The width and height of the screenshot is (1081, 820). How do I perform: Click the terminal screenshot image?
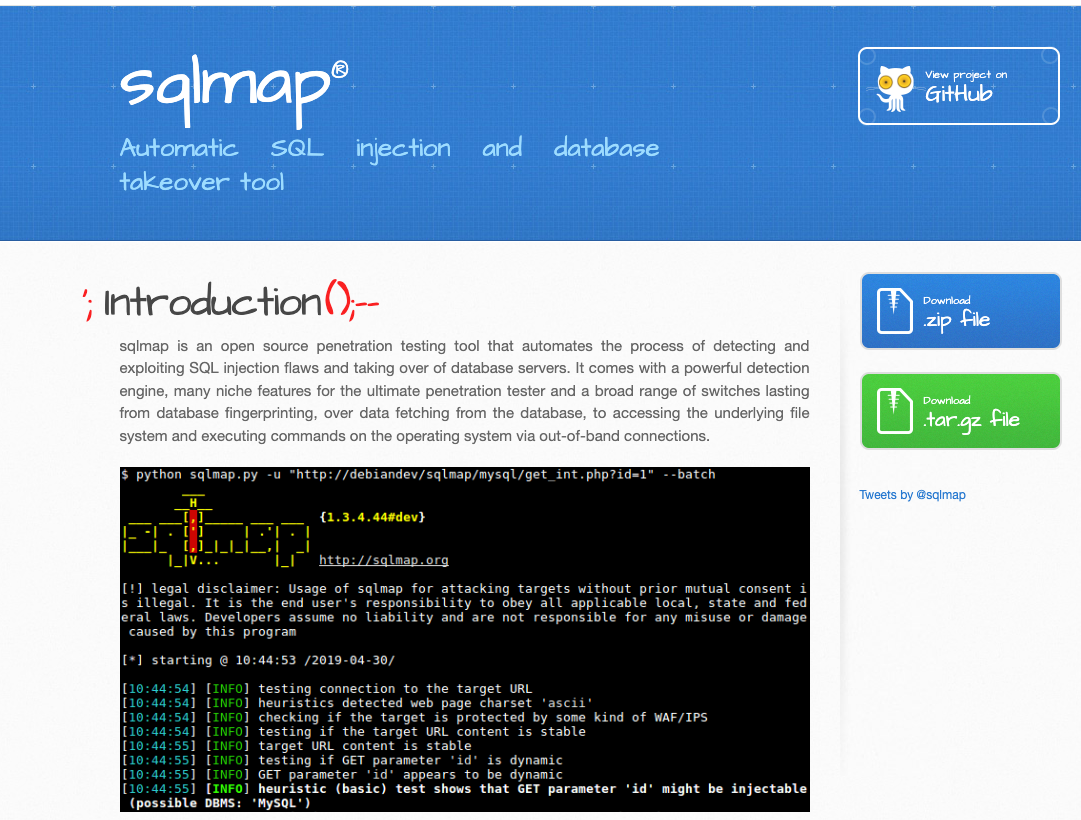tap(465, 639)
